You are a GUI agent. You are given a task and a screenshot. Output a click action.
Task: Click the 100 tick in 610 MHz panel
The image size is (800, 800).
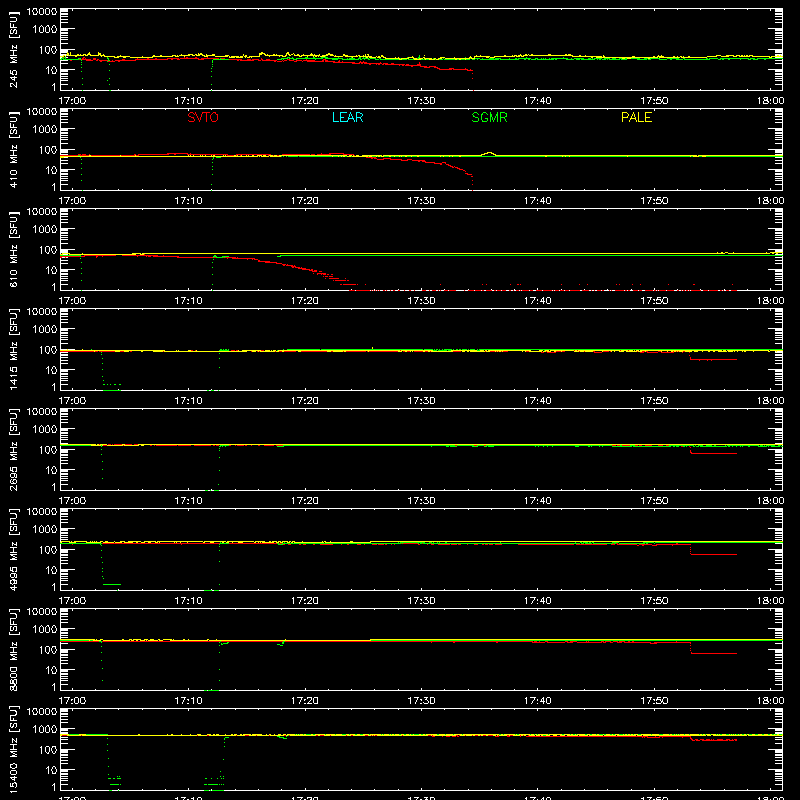pos(48,250)
